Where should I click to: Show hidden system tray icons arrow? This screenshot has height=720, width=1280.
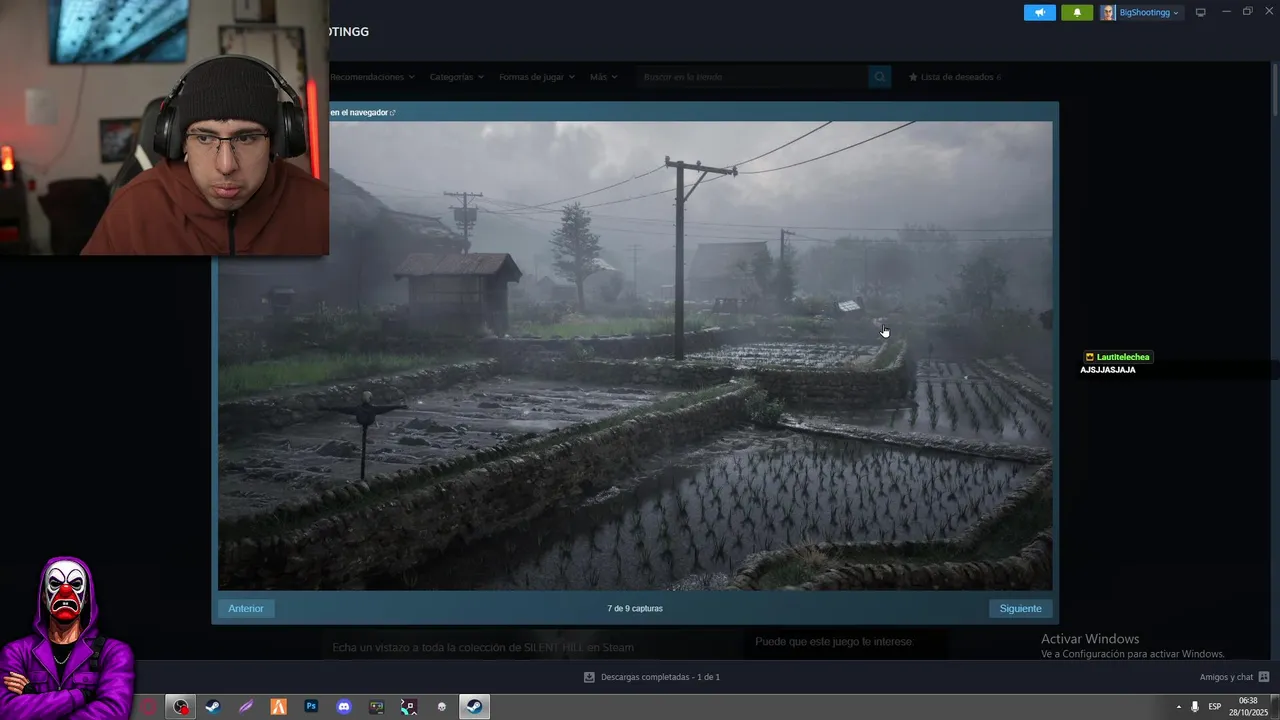1178,707
